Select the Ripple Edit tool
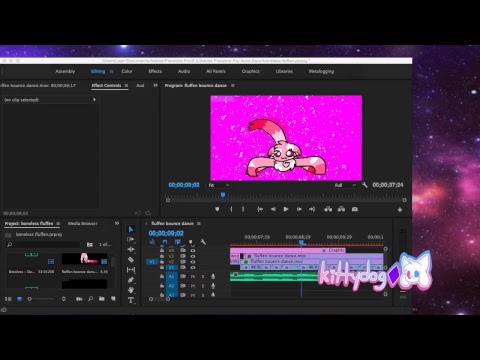Viewport: 480px width, 360px height. pyautogui.click(x=131, y=249)
